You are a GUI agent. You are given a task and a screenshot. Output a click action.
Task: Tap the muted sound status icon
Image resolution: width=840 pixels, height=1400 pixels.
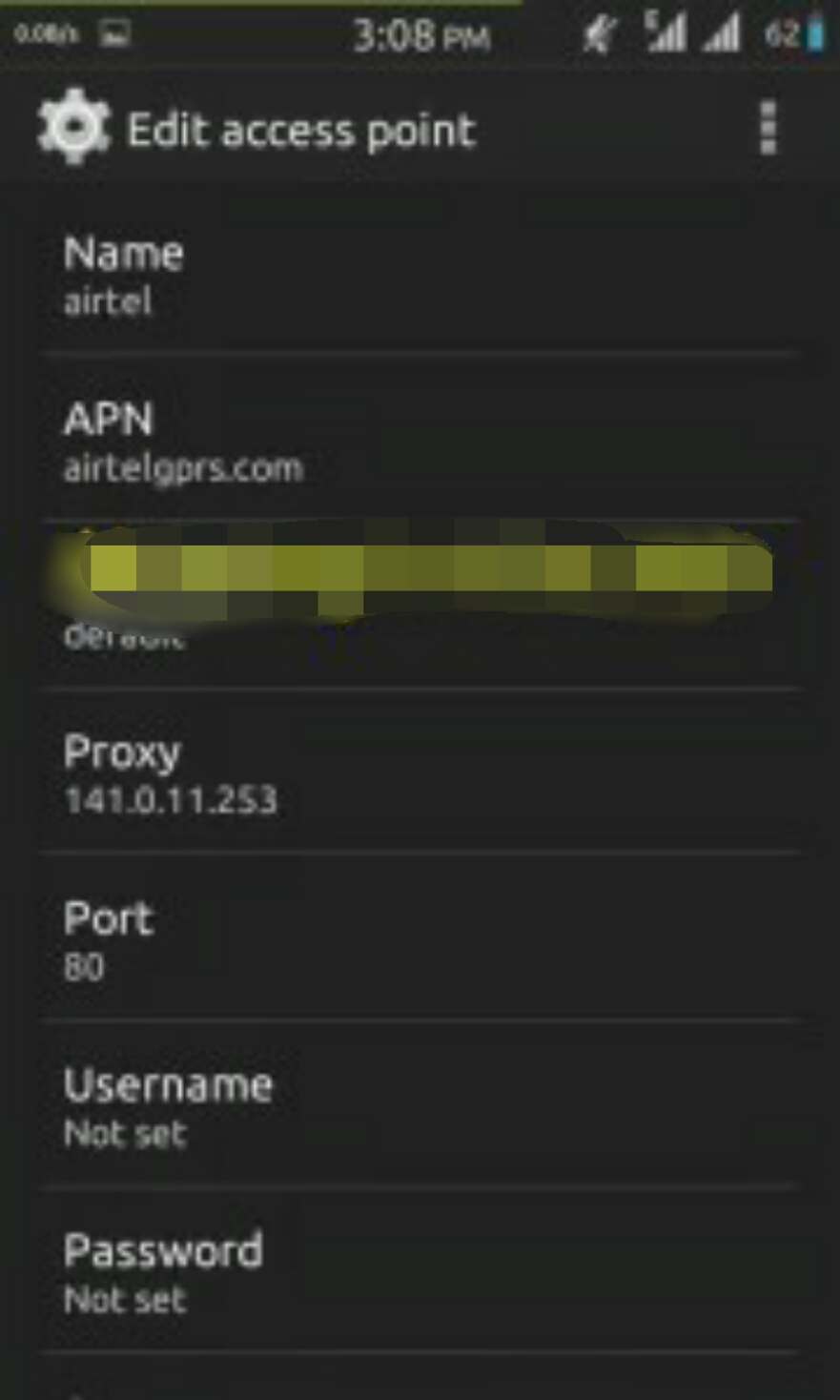click(x=598, y=36)
